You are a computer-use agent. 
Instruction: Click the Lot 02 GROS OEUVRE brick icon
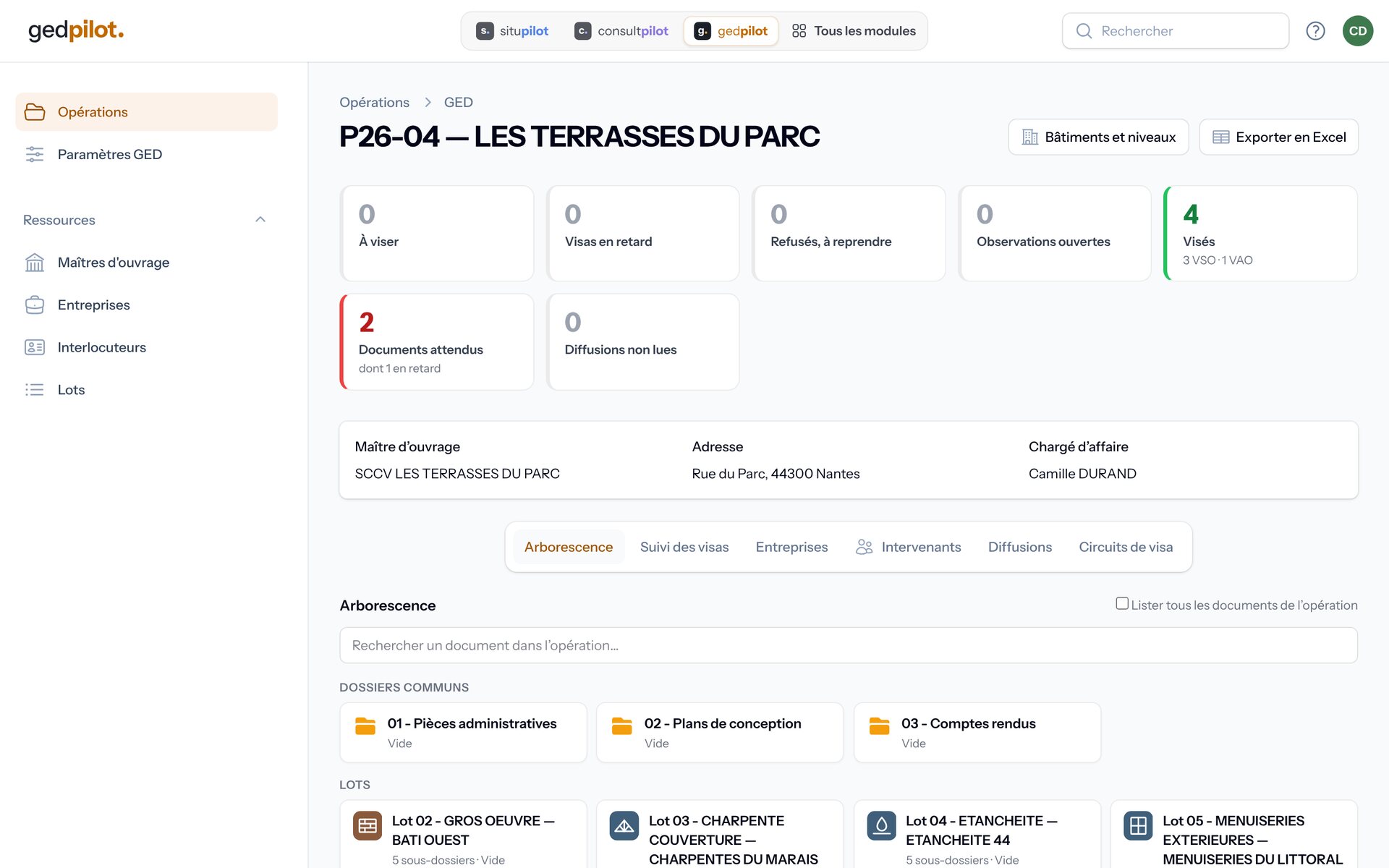pyautogui.click(x=368, y=825)
